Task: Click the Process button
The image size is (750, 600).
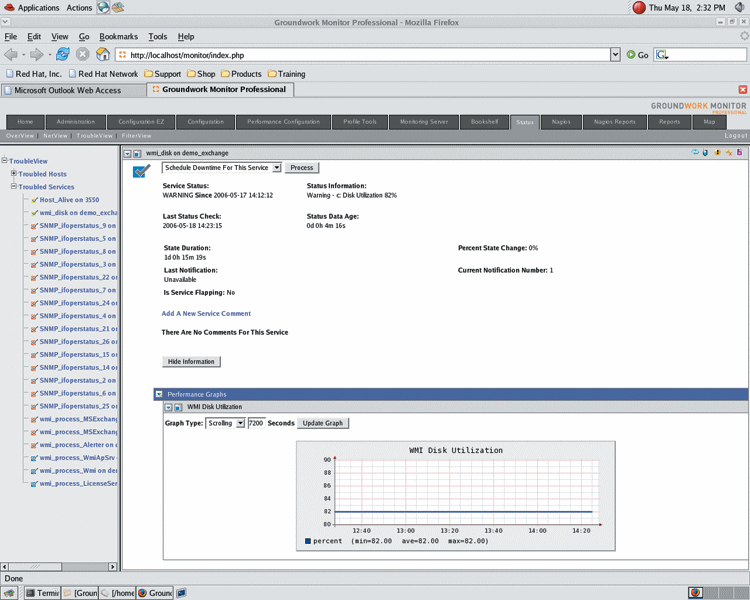Action: pos(302,167)
